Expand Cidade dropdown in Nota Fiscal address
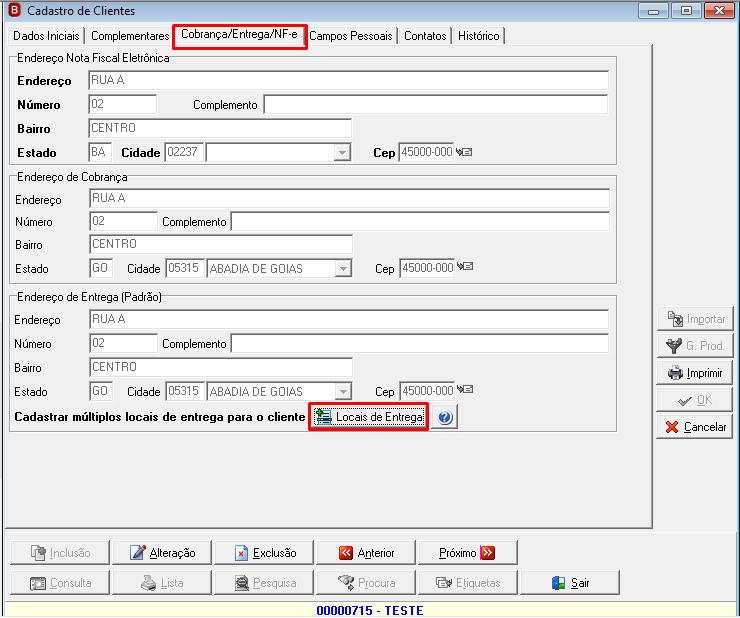 342,152
